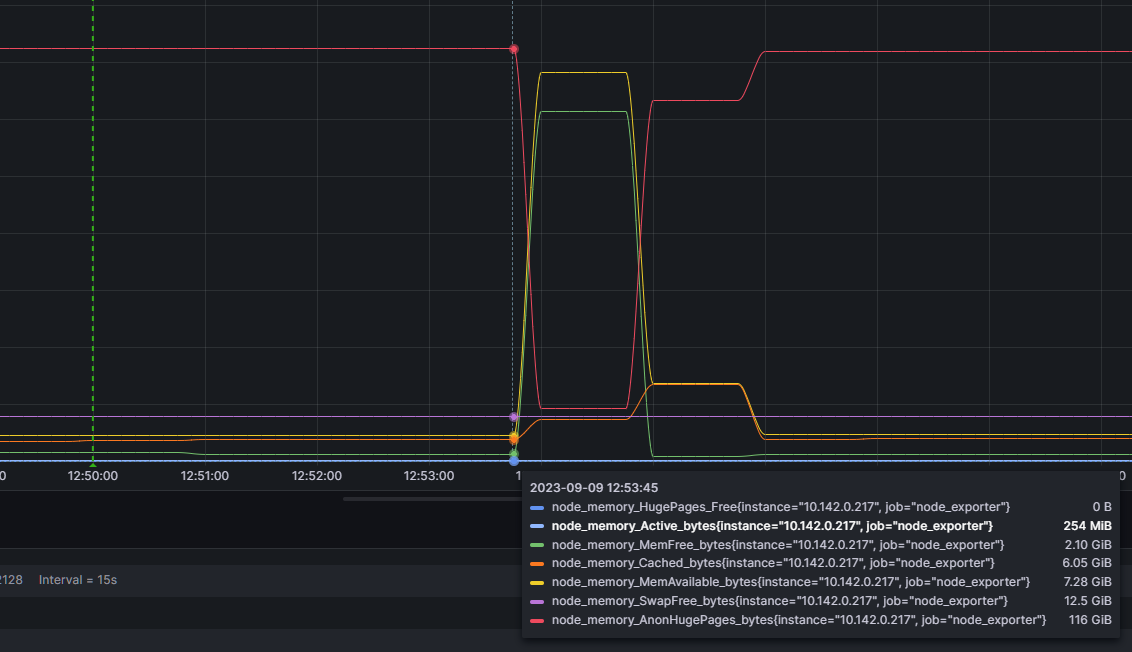Click the Interval = 15s query info text
The height and width of the screenshot is (652, 1132).
[78, 580]
